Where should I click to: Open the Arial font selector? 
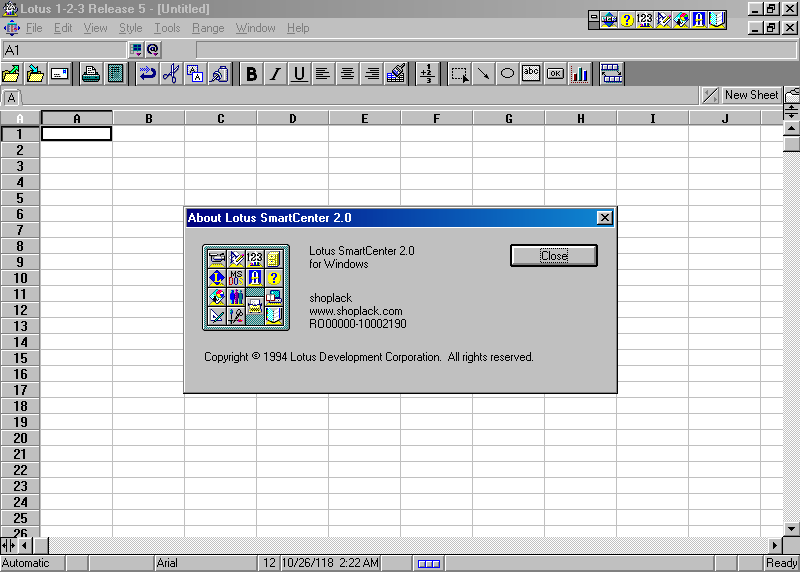(x=206, y=563)
